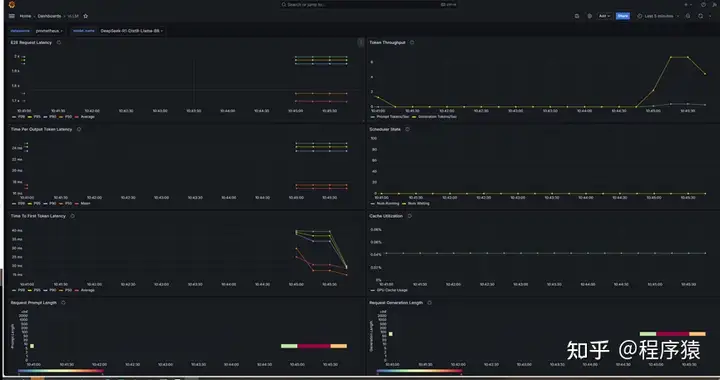
Task: Open the three-dot menu of the E2E Request Latency panel
Action: coord(361,42)
